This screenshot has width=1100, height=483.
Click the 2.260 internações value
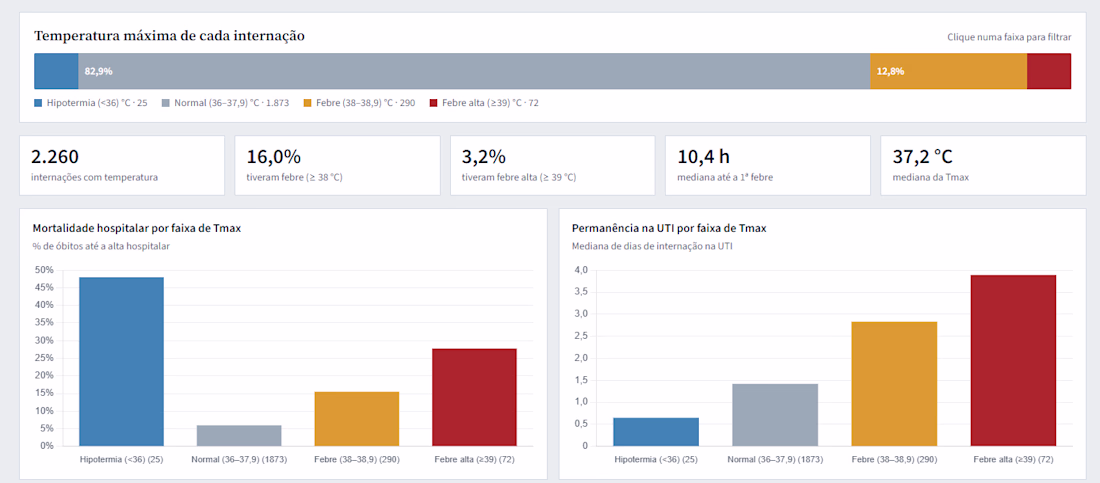click(x=55, y=157)
